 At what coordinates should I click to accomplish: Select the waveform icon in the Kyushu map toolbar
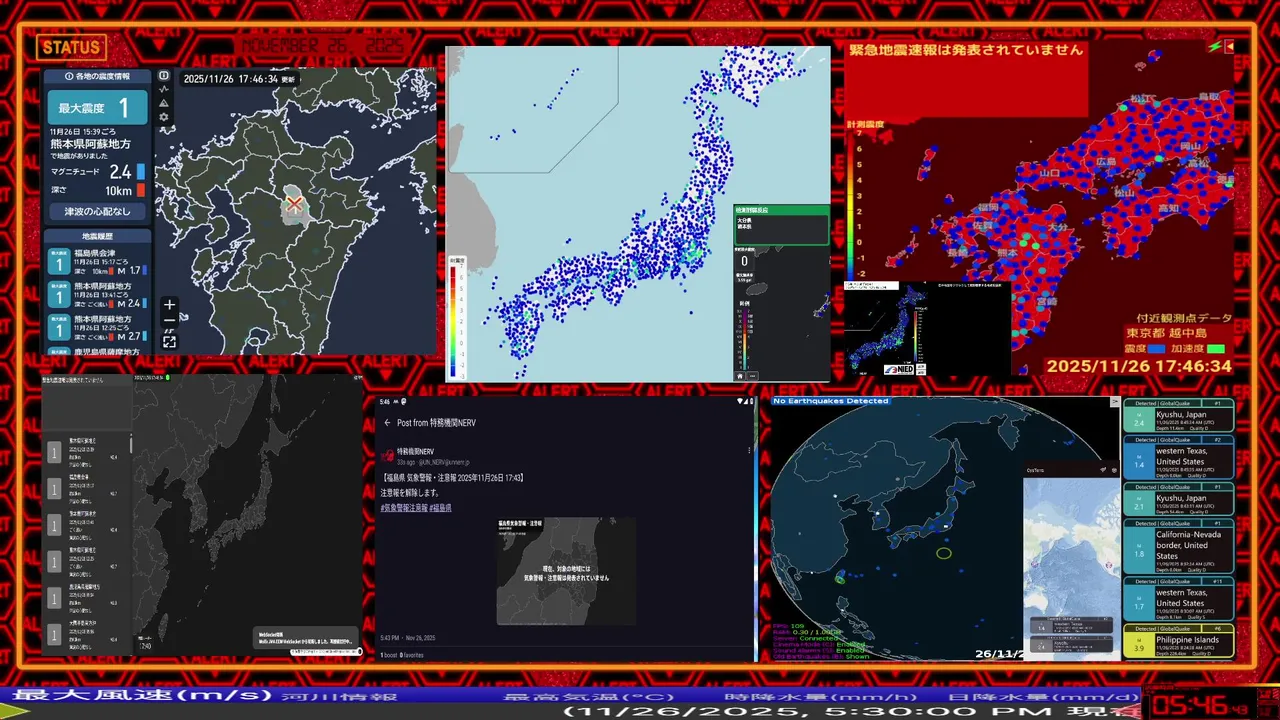pyautogui.click(x=164, y=89)
